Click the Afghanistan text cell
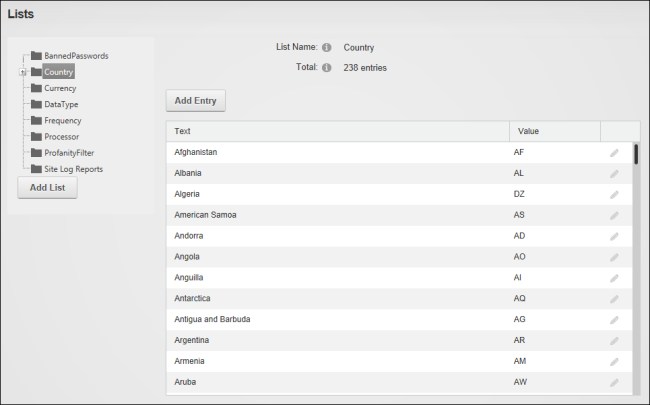Image resolution: width=650 pixels, height=405 pixels. click(x=338, y=153)
